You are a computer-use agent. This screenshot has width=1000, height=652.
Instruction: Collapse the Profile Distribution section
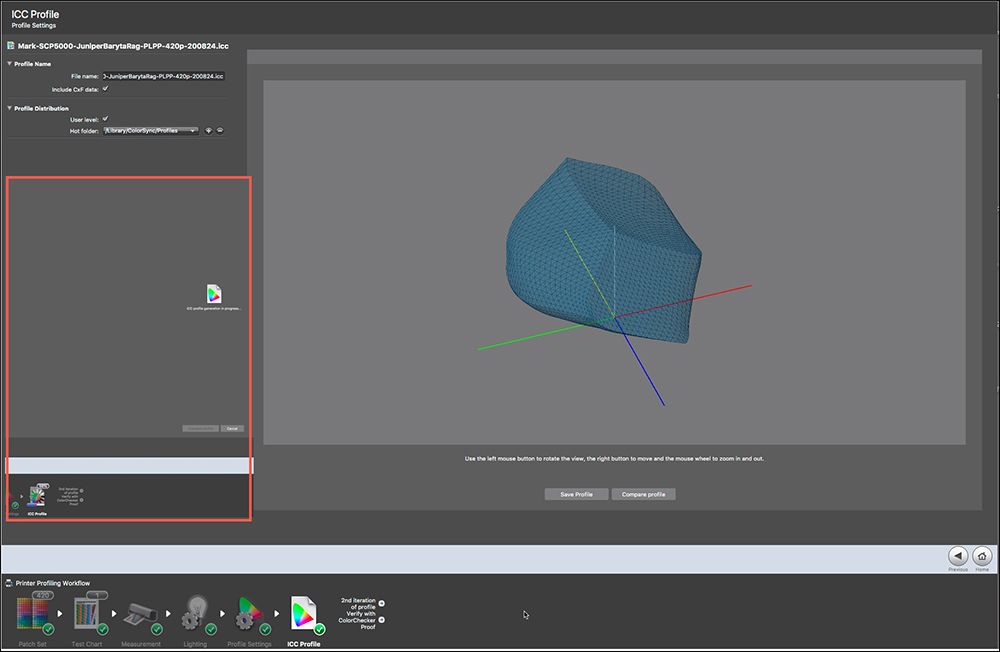[10, 108]
